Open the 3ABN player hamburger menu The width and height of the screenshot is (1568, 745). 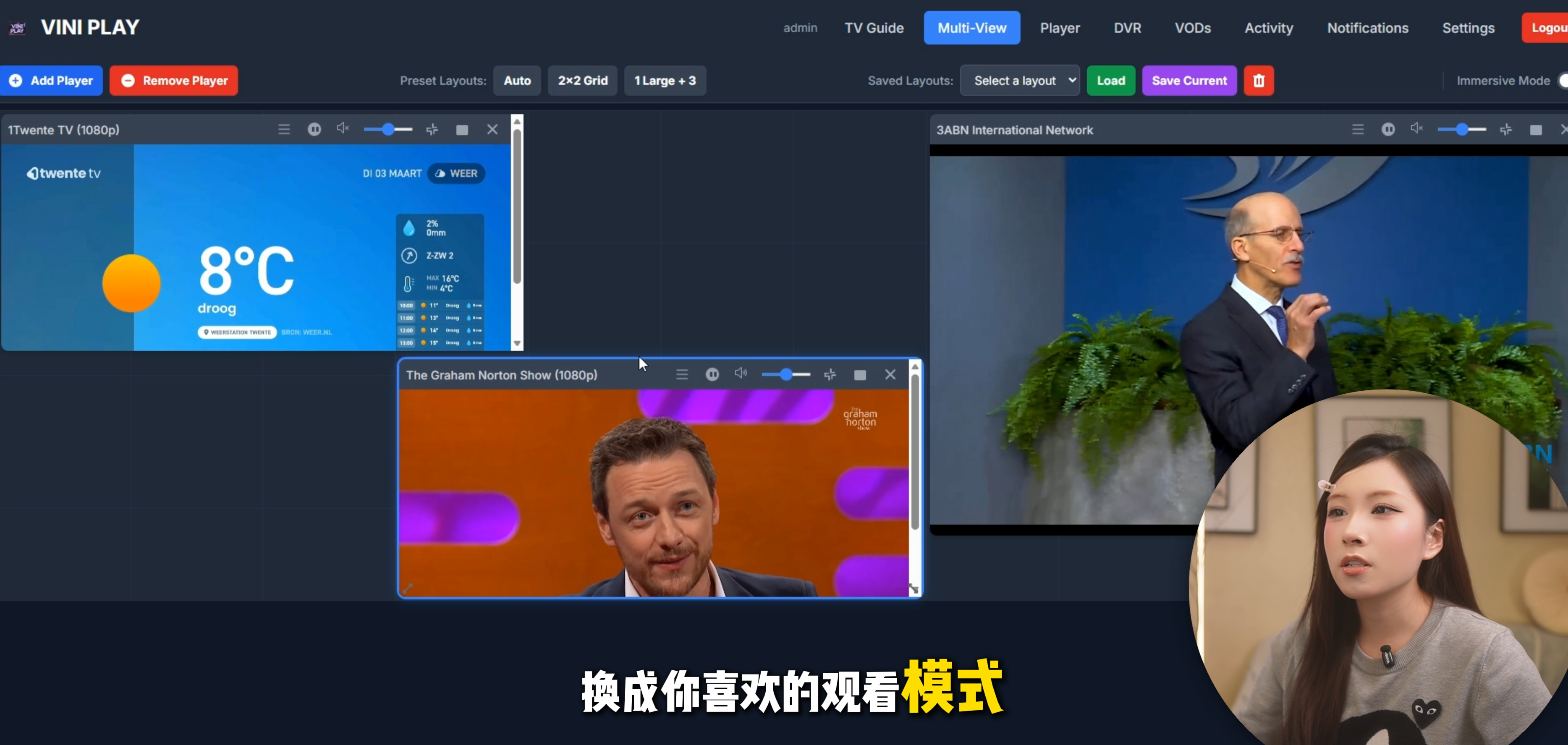click(x=1358, y=129)
